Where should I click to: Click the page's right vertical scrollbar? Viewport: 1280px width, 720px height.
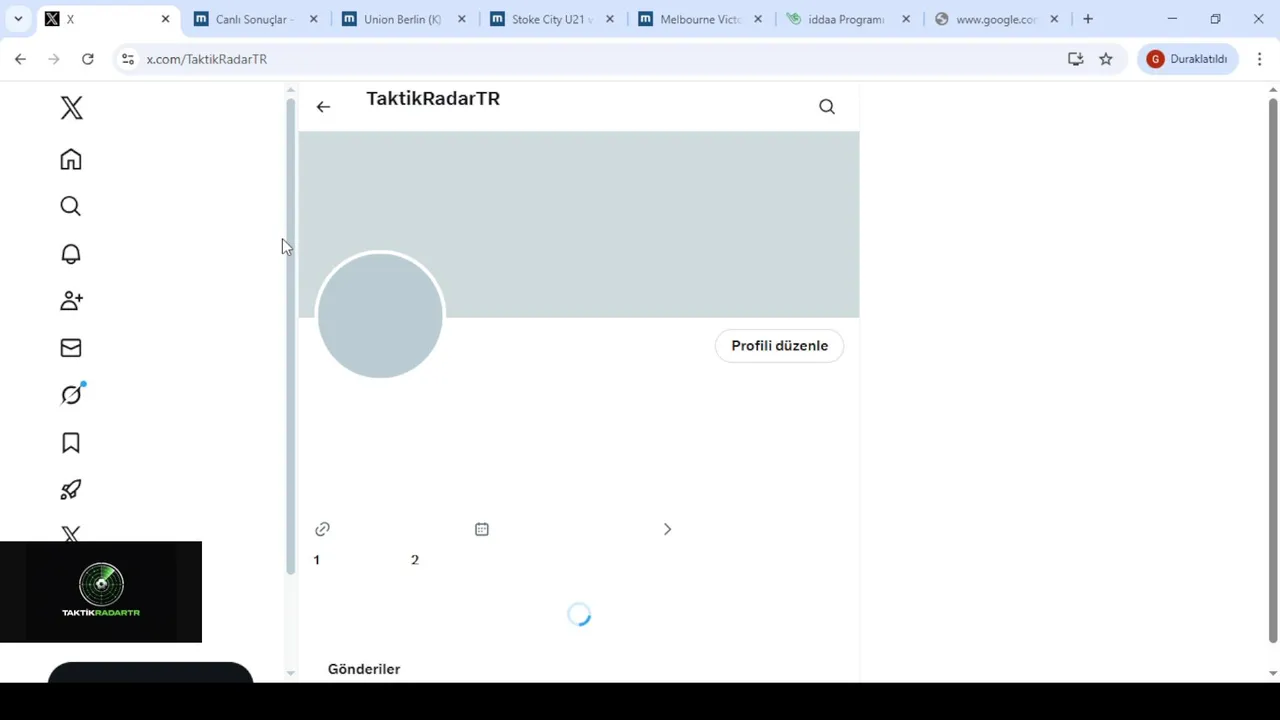click(1273, 370)
